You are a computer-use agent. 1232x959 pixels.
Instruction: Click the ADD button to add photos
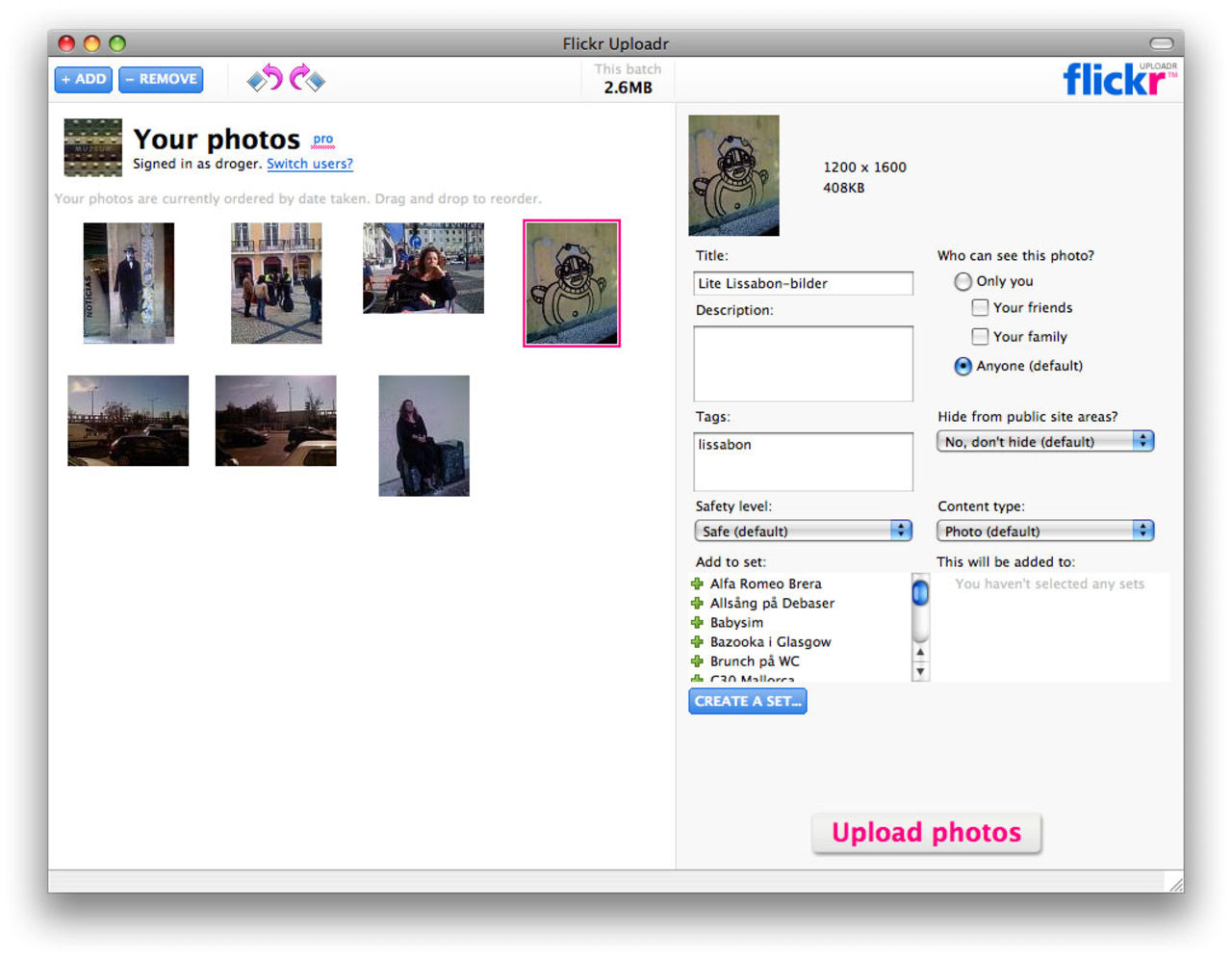click(x=83, y=79)
